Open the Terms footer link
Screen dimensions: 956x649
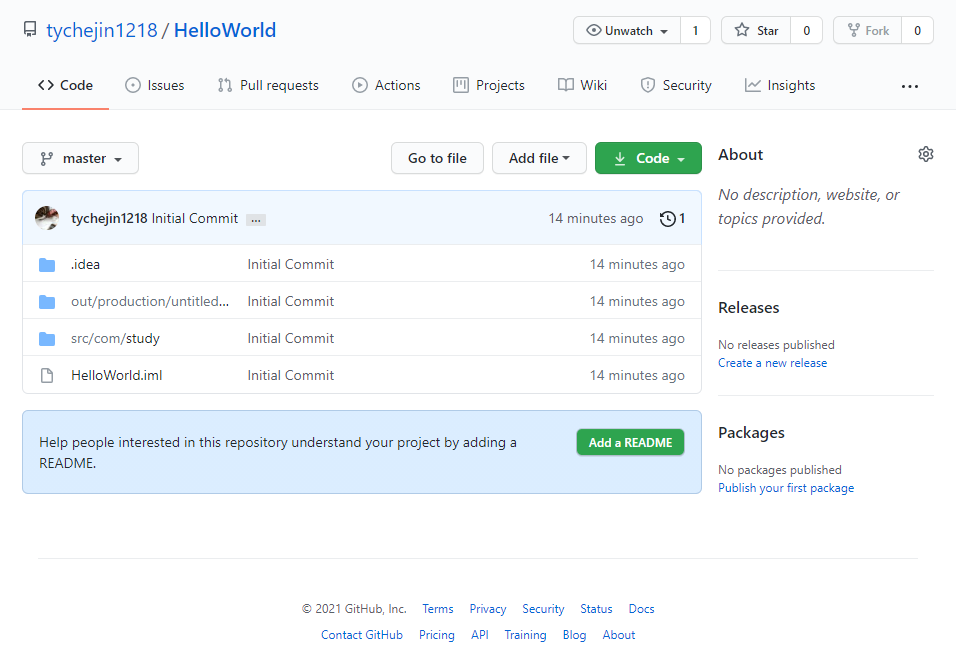[x=438, y=609]
